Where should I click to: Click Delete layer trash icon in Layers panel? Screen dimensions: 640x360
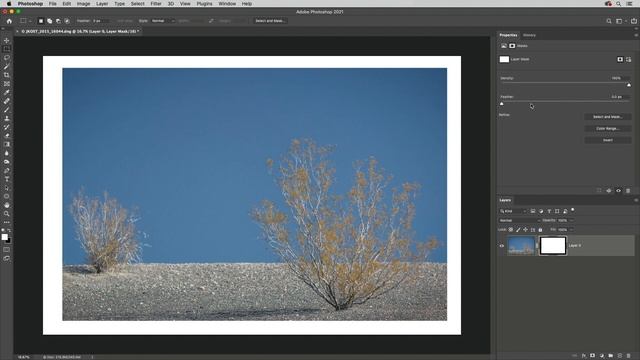[629, 356]
